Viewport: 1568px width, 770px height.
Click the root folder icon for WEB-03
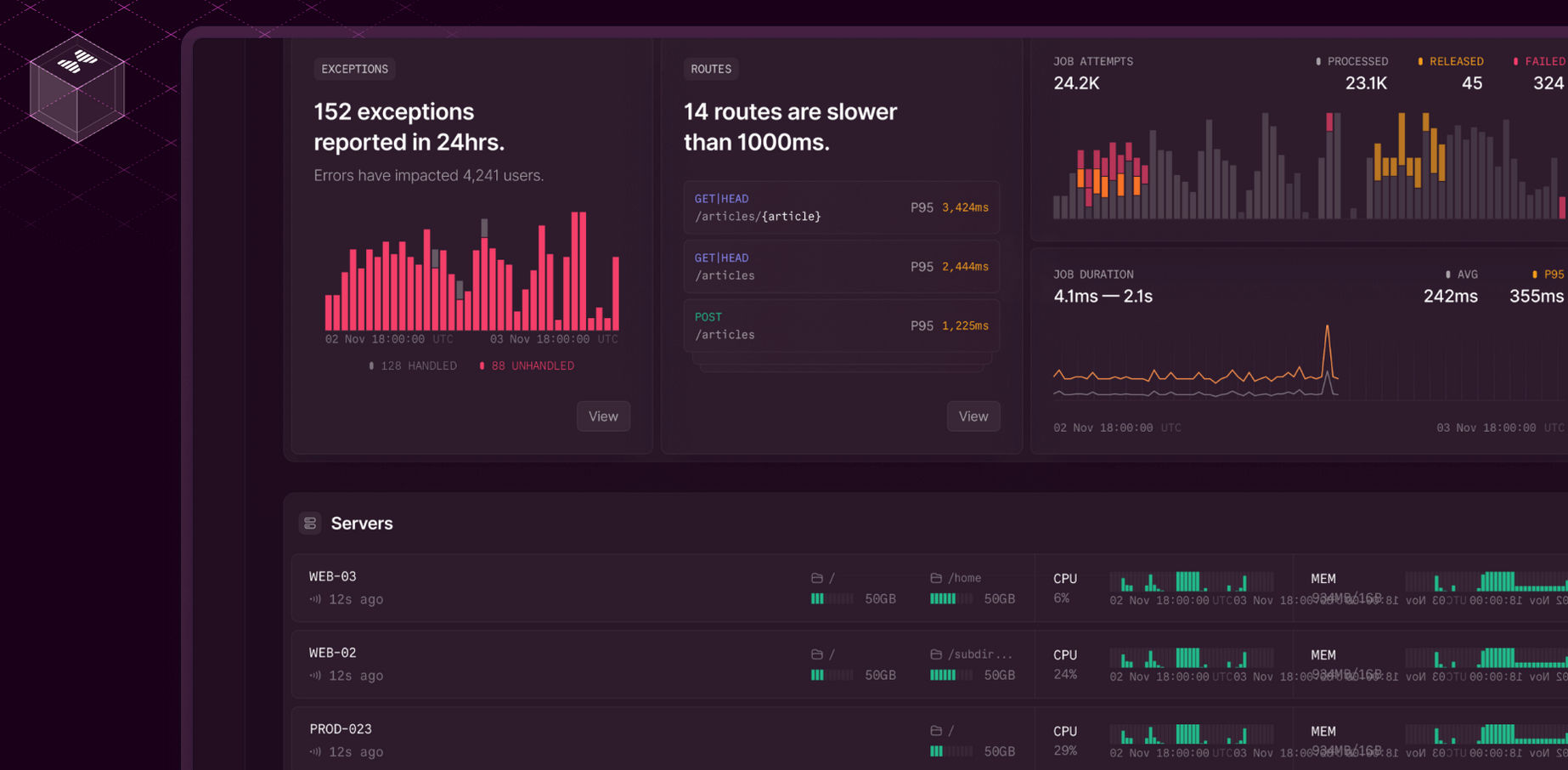point(817,578)
